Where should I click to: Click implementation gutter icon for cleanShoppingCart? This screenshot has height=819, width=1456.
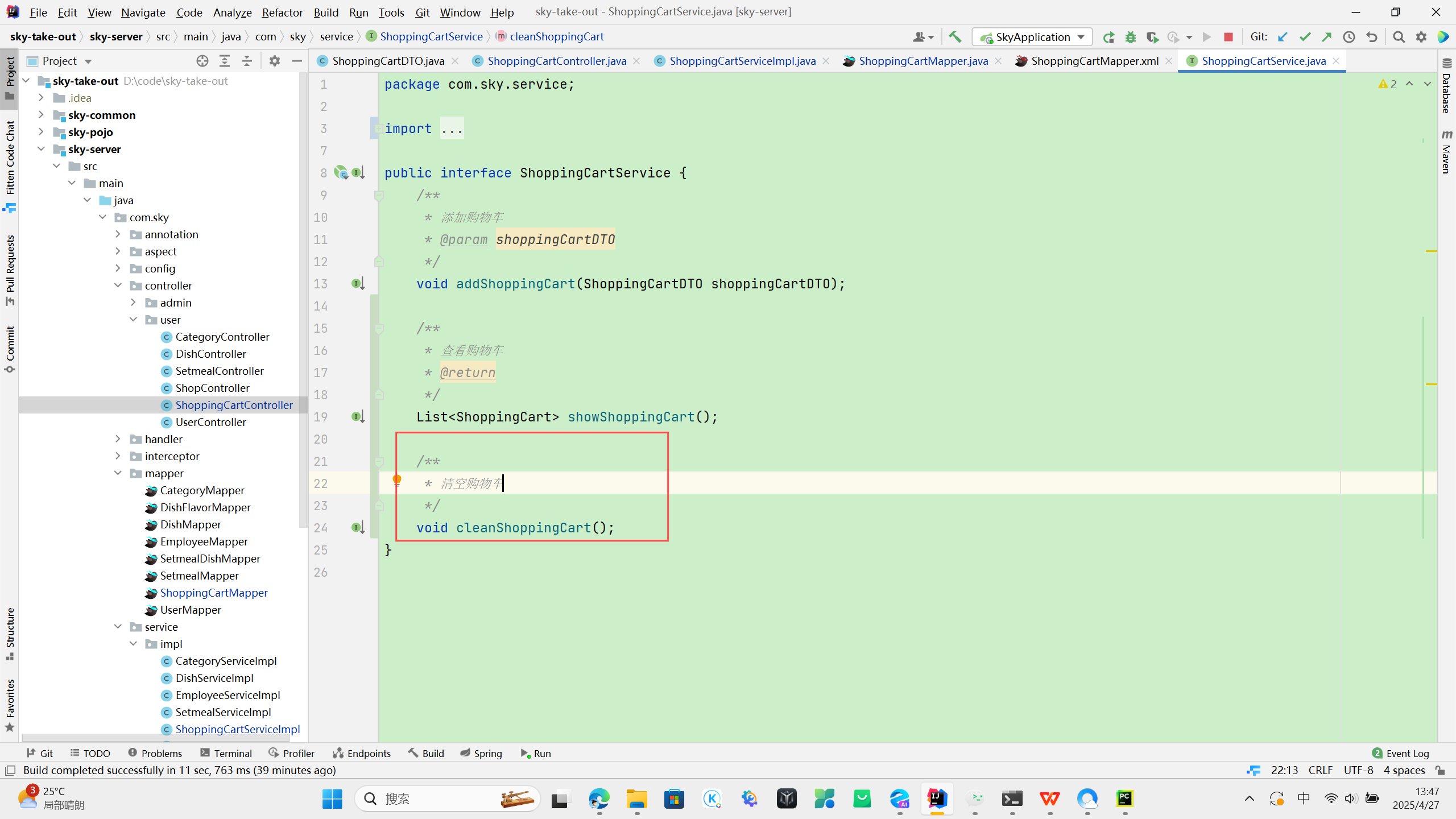pyautogui.click(x=358, y=528)
